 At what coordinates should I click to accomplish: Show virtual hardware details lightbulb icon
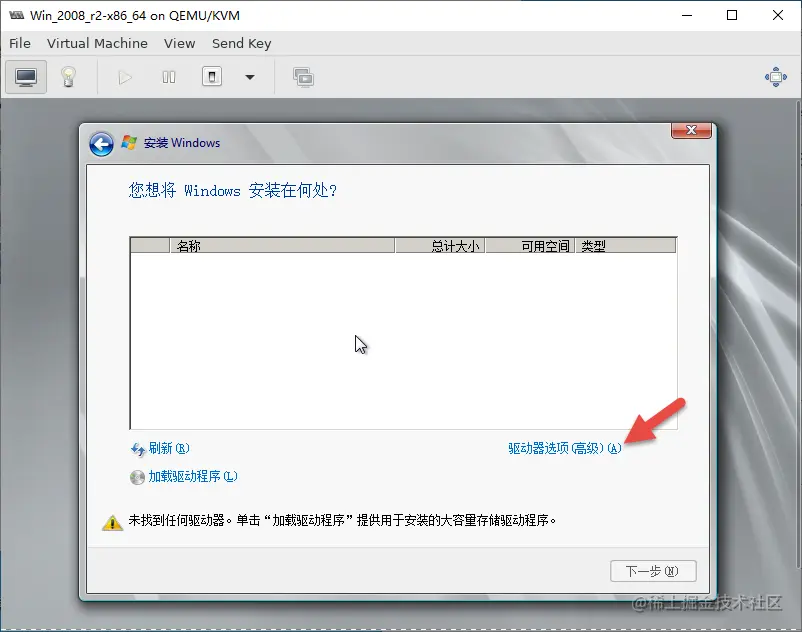69,77
